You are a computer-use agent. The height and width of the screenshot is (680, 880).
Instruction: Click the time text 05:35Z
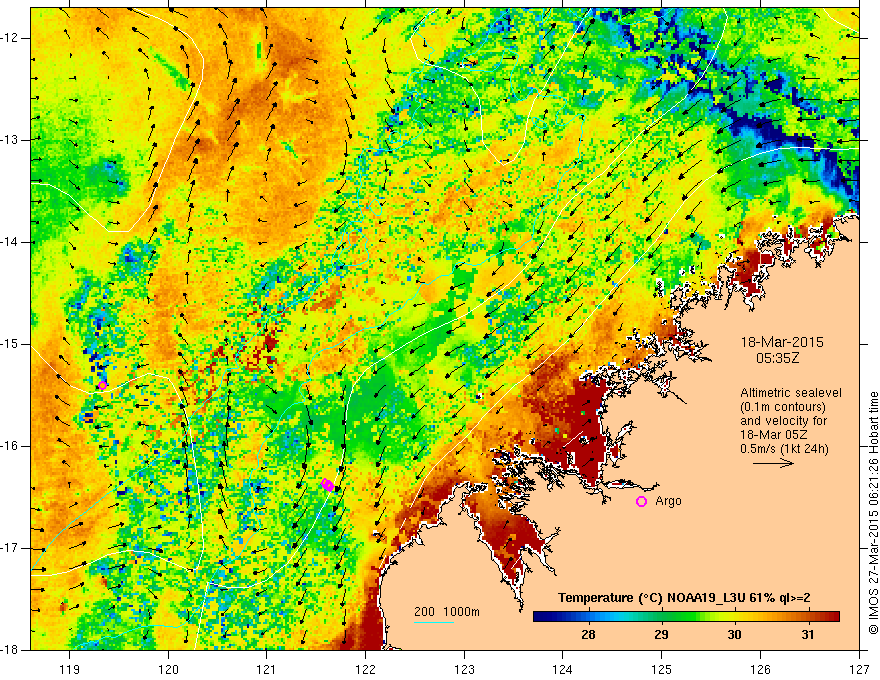[777, 358]
